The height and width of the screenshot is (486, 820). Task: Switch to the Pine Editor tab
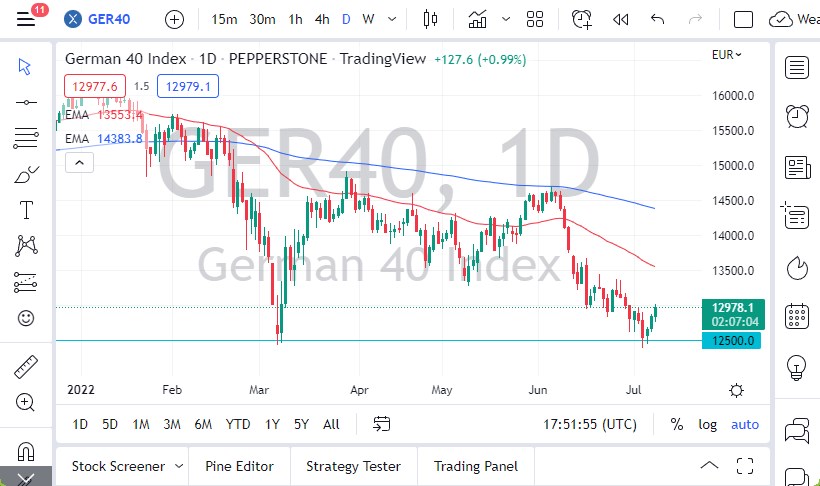pos(239,466)
